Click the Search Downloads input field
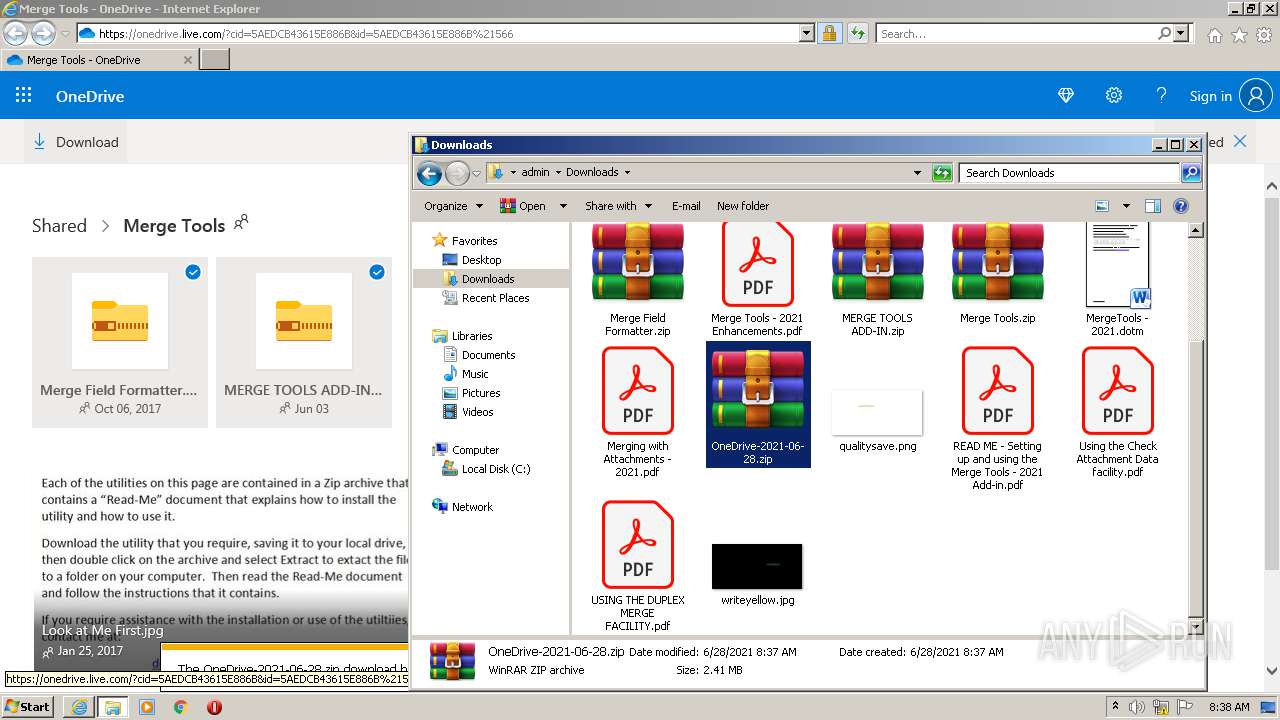The width and height of the screenshot is (1280, 720). pos(1069,173)
